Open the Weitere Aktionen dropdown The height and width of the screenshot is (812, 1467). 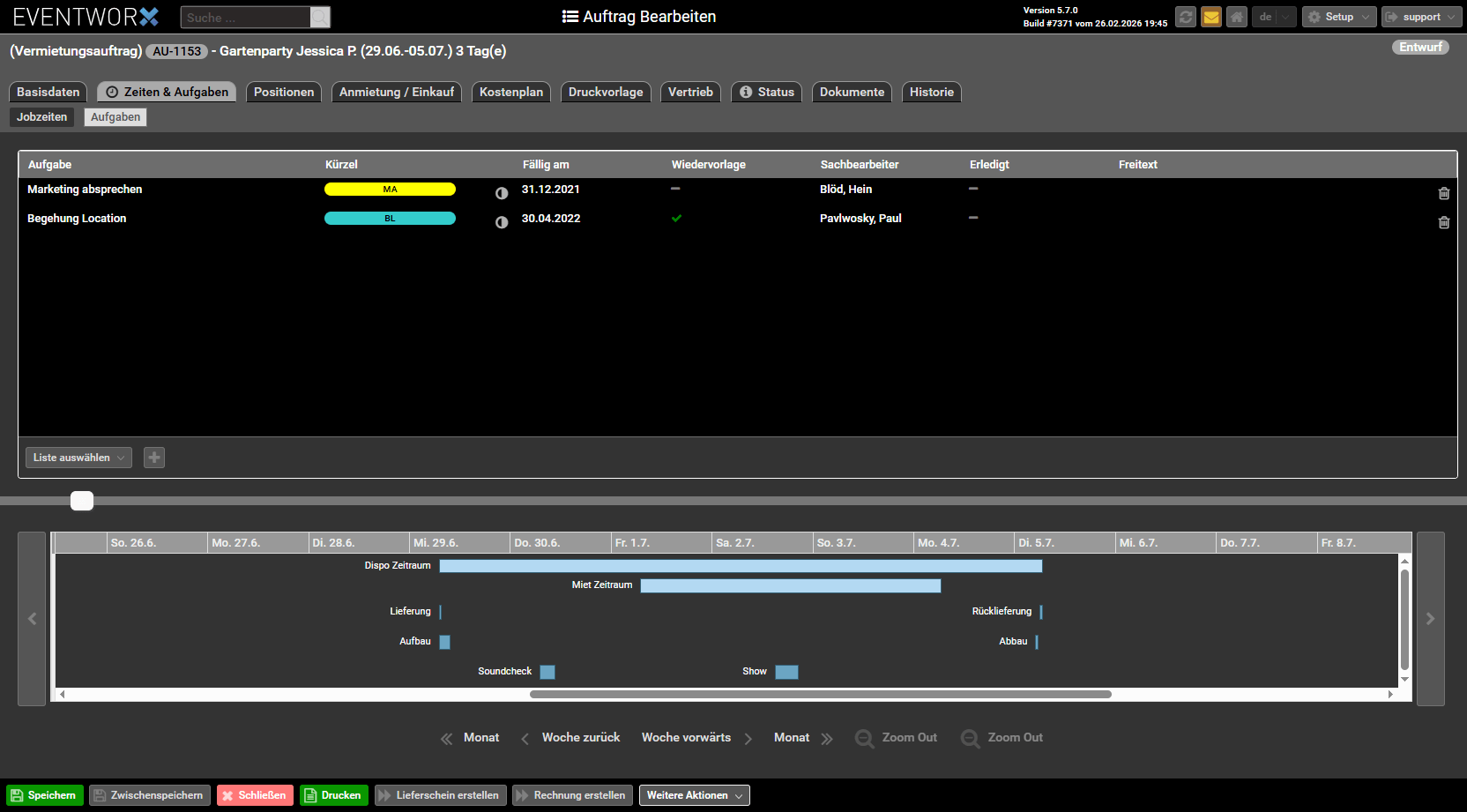[x=694, y=795]
